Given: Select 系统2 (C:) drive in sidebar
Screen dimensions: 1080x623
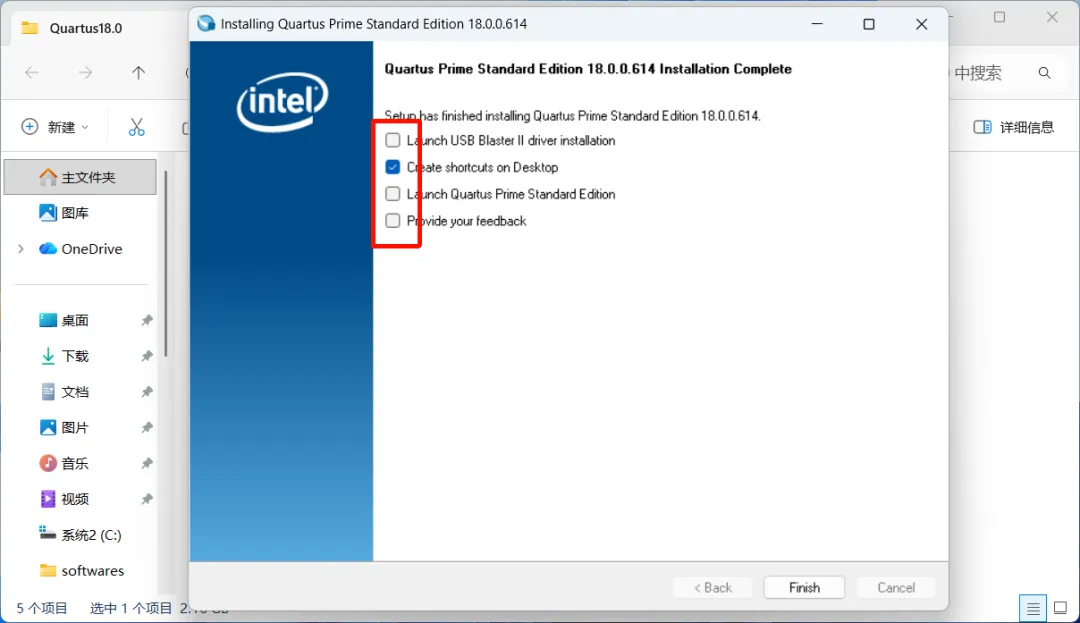Looking at the screenshot, I should pyautogui.click(x=81, y=535).
